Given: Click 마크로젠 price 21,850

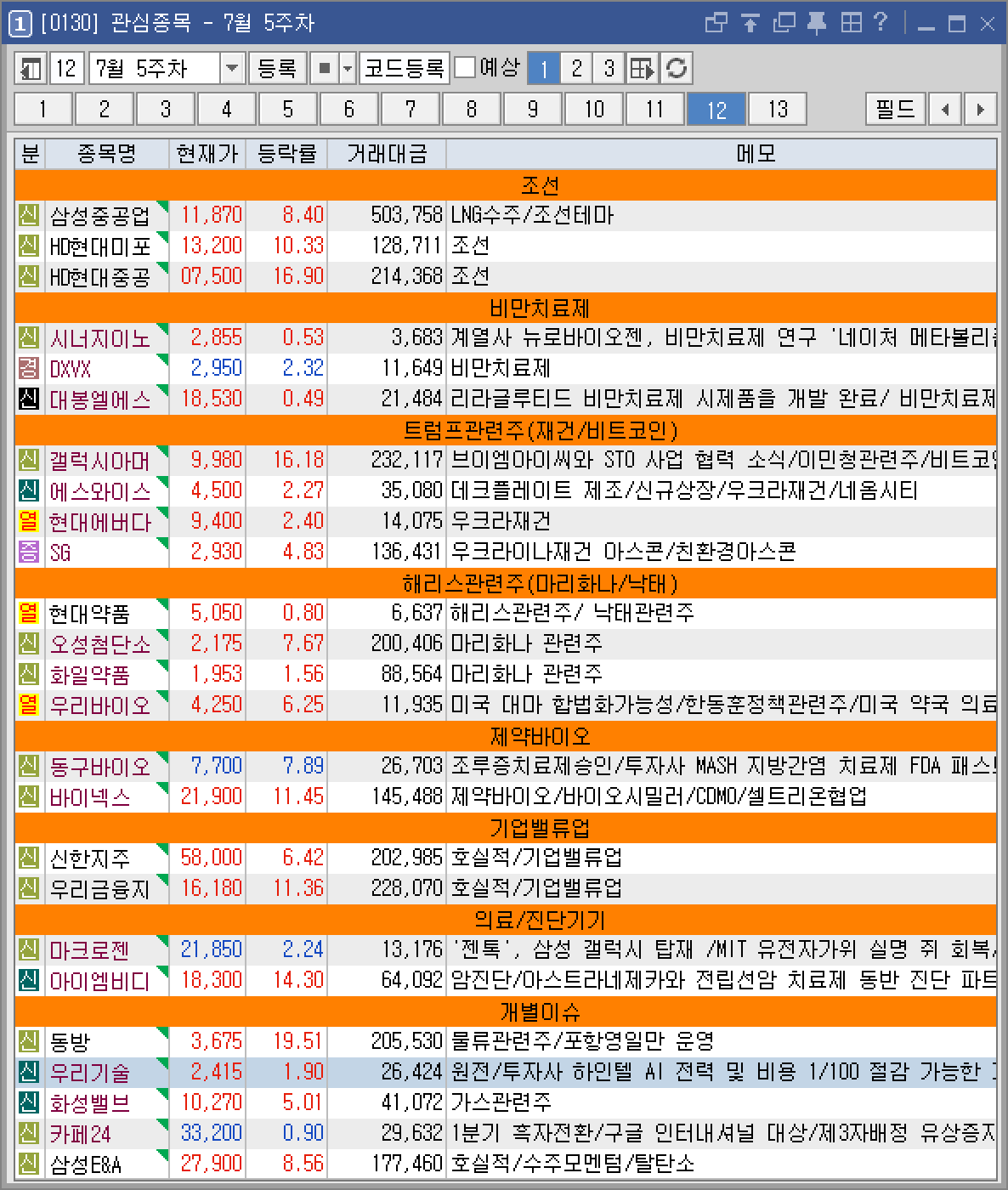Looking at the screenshot, I should [212, 949].
